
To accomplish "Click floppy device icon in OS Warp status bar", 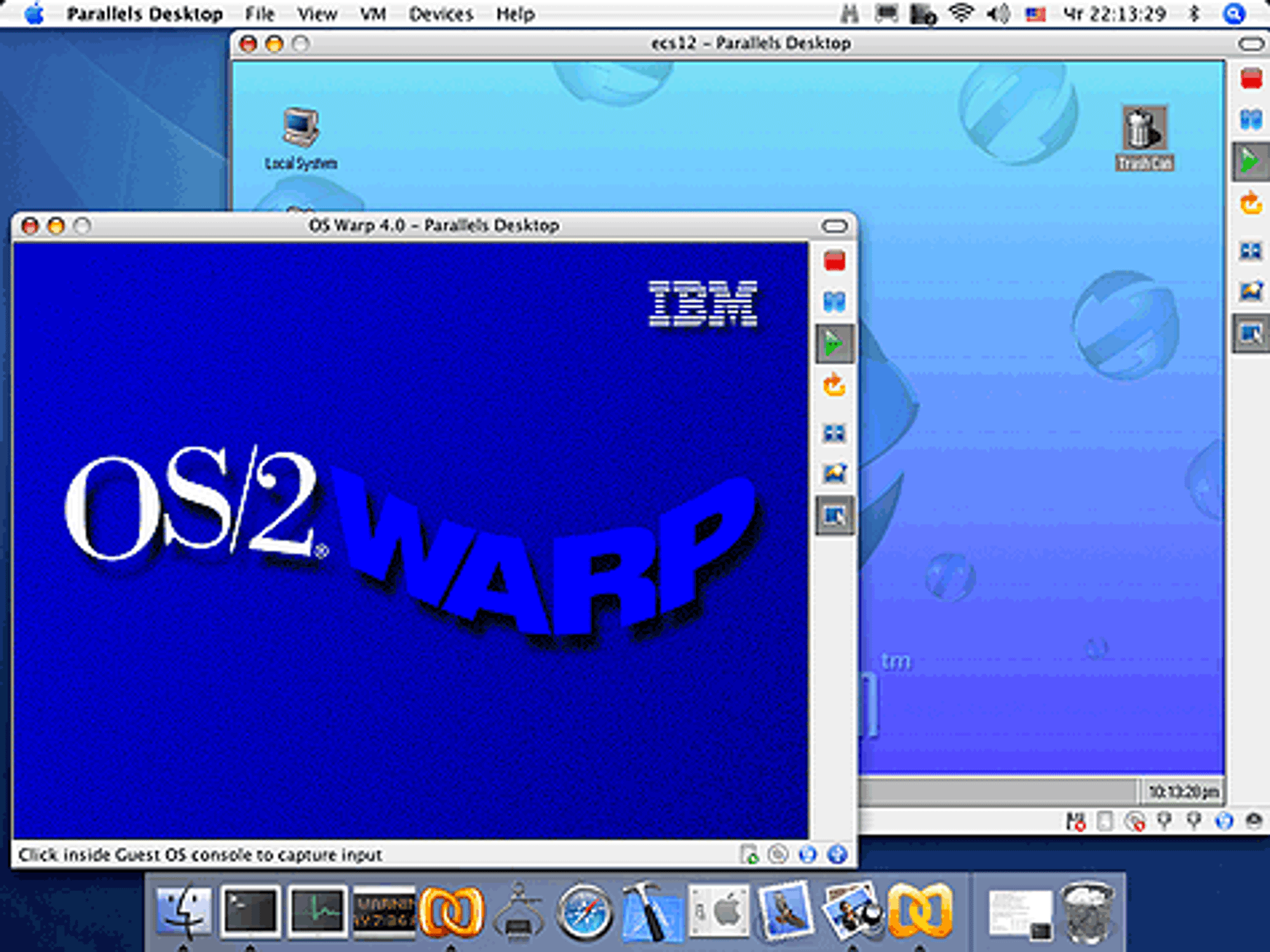I will click(x=749, y=855).
